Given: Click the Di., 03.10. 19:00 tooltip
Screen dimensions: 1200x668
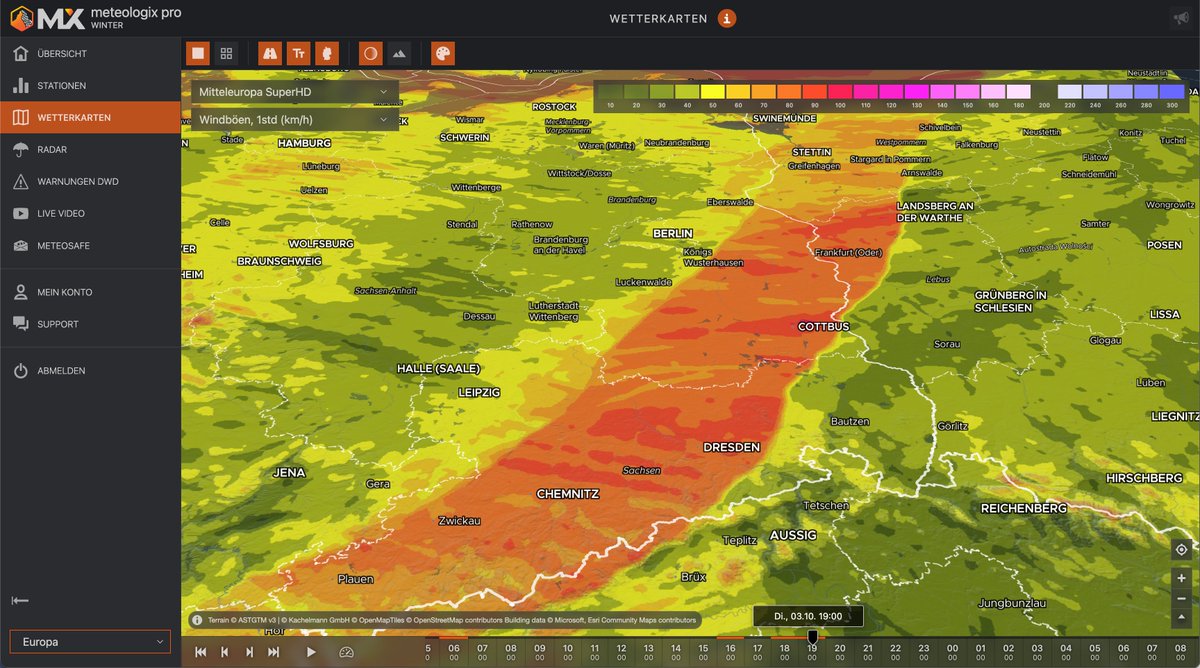Looking at the screenshot, I should point(808,617).
